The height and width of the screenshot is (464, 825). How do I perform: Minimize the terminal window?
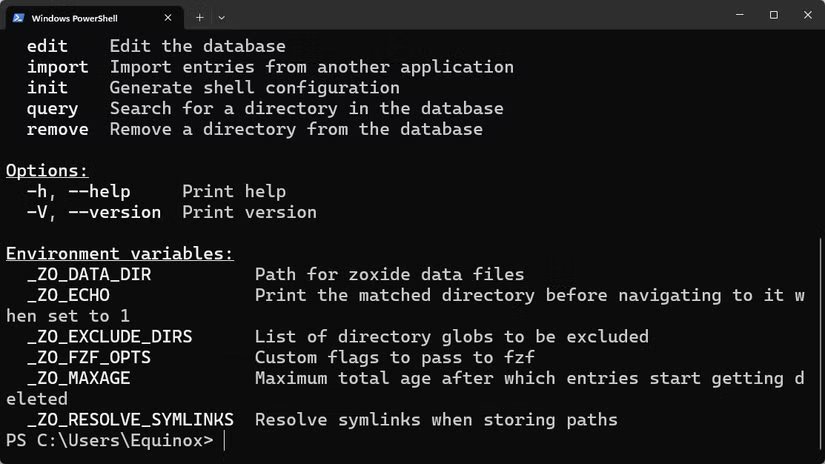tap(740, 15)
